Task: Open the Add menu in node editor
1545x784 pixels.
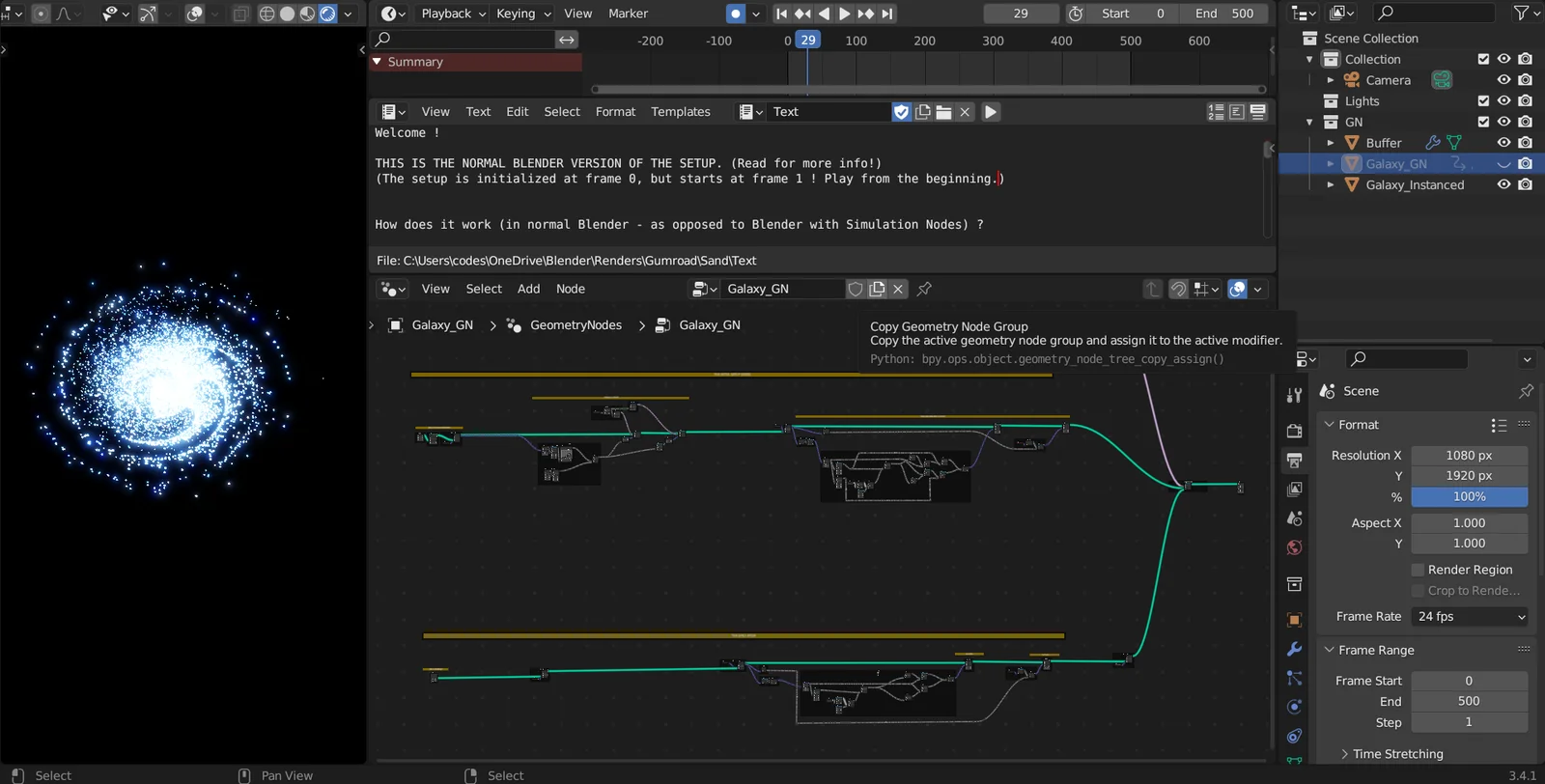Action: tap(528, 289)
